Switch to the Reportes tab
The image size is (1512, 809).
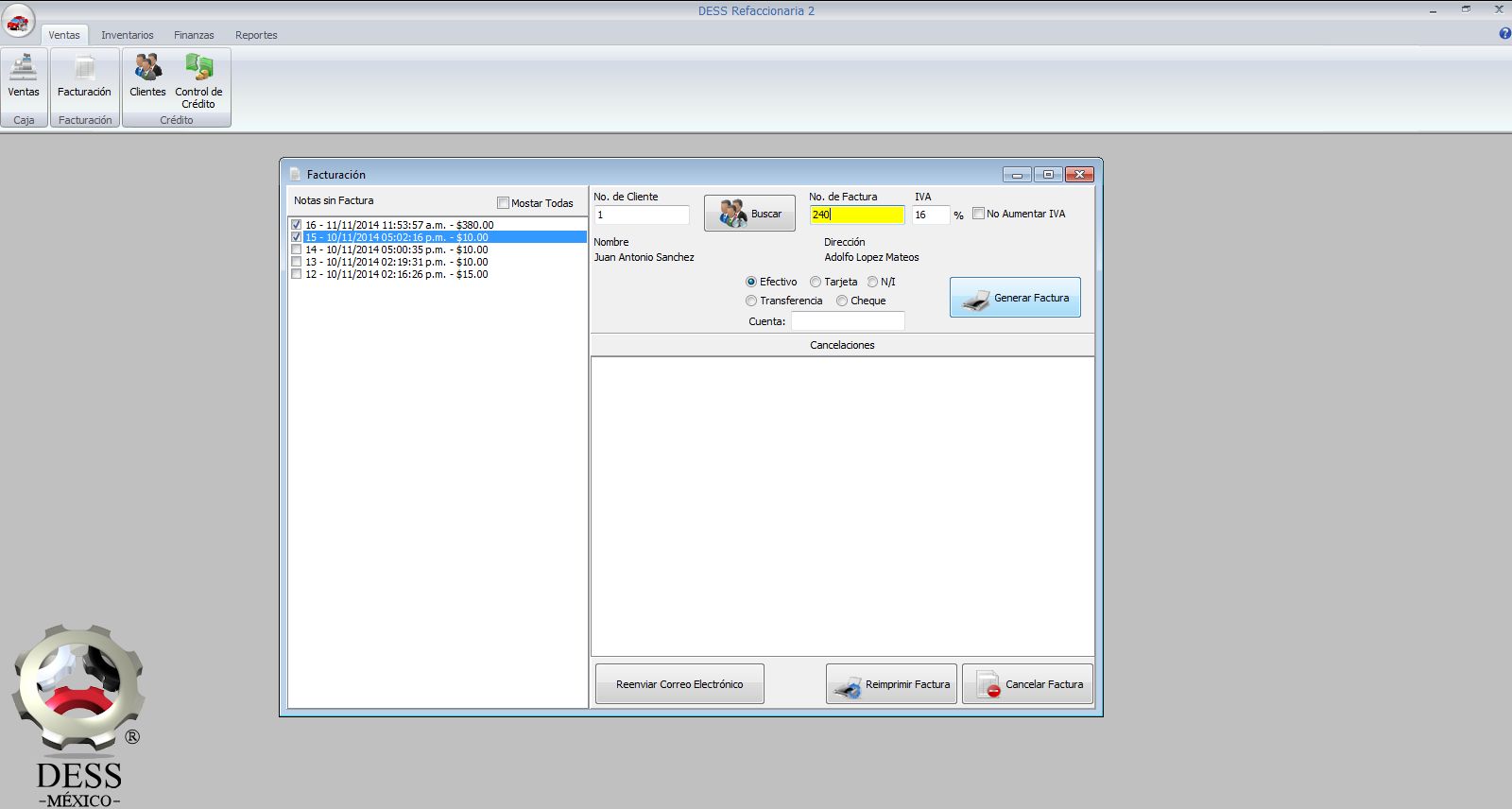[x=256, y=35]
